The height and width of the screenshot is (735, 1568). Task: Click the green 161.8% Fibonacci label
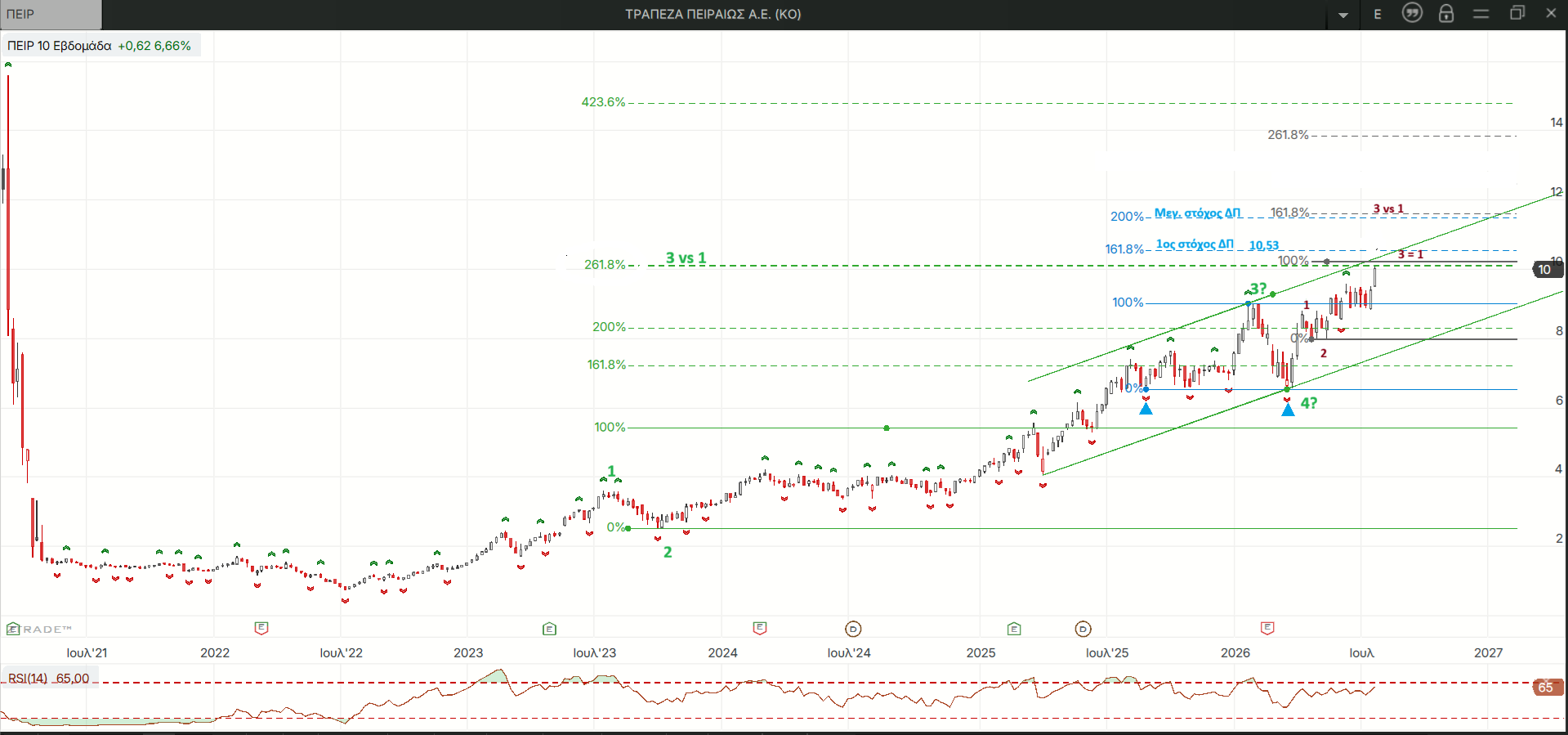606,365
